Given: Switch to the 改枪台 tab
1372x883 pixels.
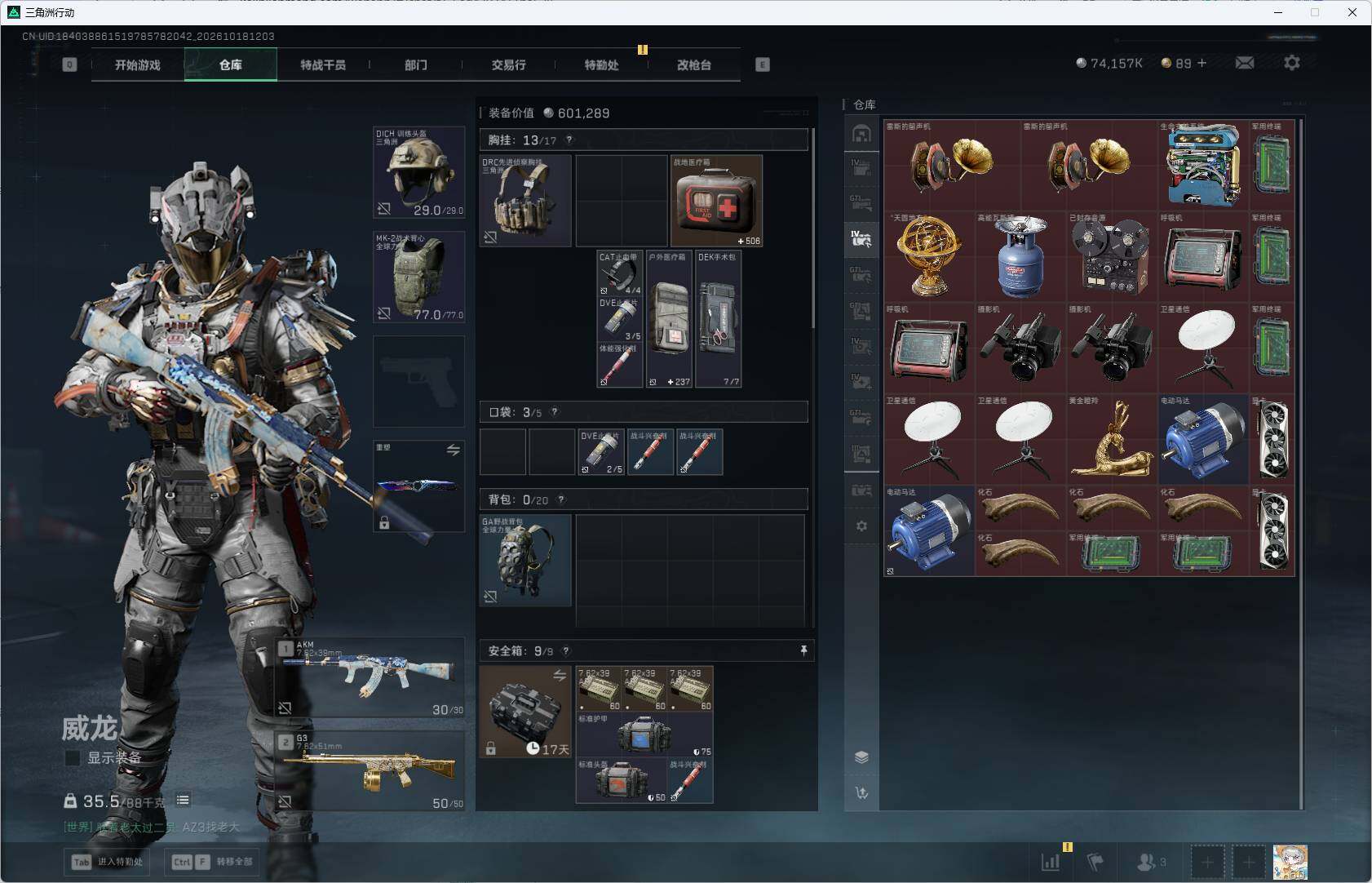Looking at the screenshot, I should tap(694, 64).
